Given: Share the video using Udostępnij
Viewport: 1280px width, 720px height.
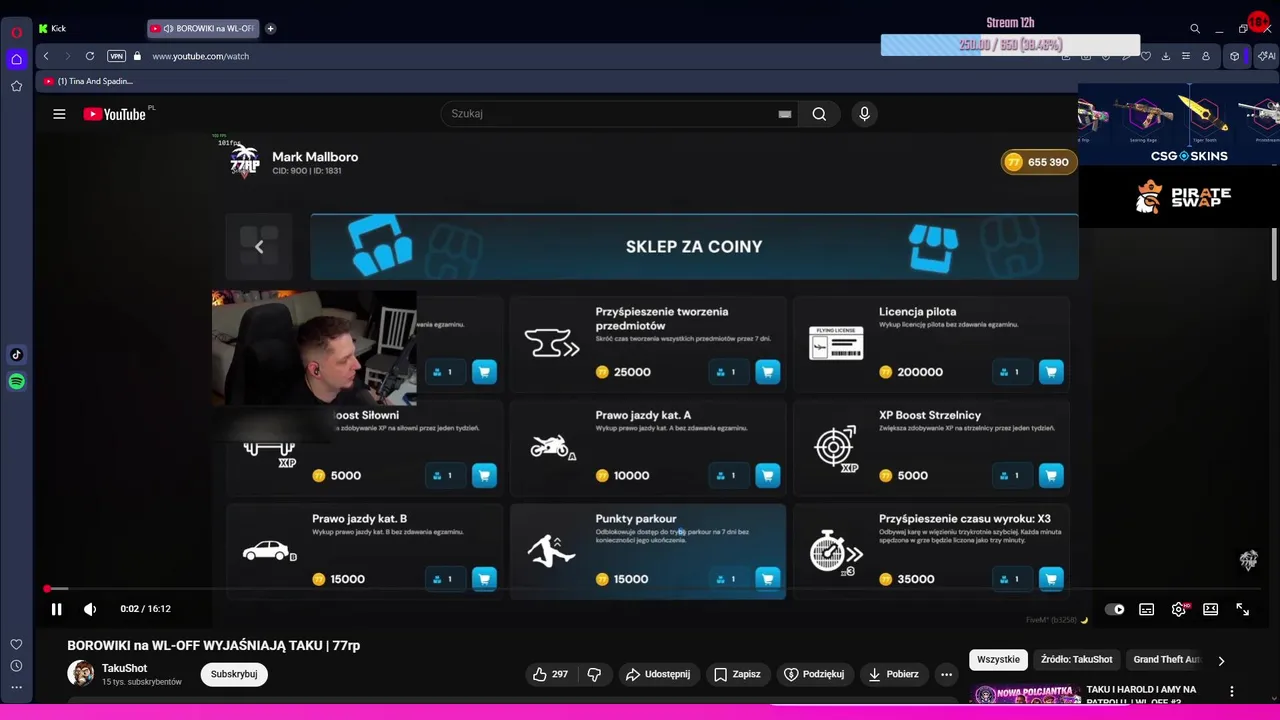Looking at the screenshot, I should (657, 674).
